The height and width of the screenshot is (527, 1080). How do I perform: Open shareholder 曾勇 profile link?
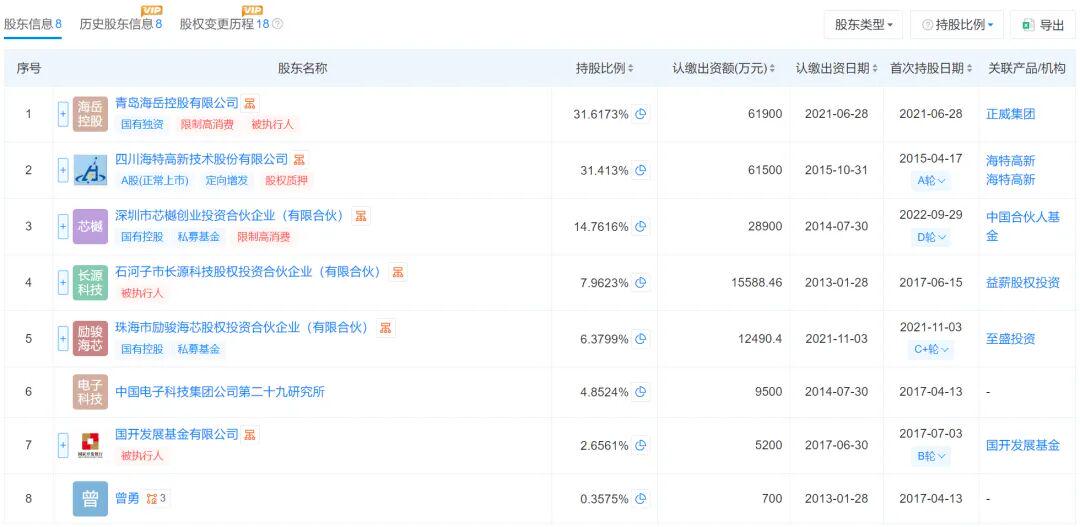(x=127, y=498)
